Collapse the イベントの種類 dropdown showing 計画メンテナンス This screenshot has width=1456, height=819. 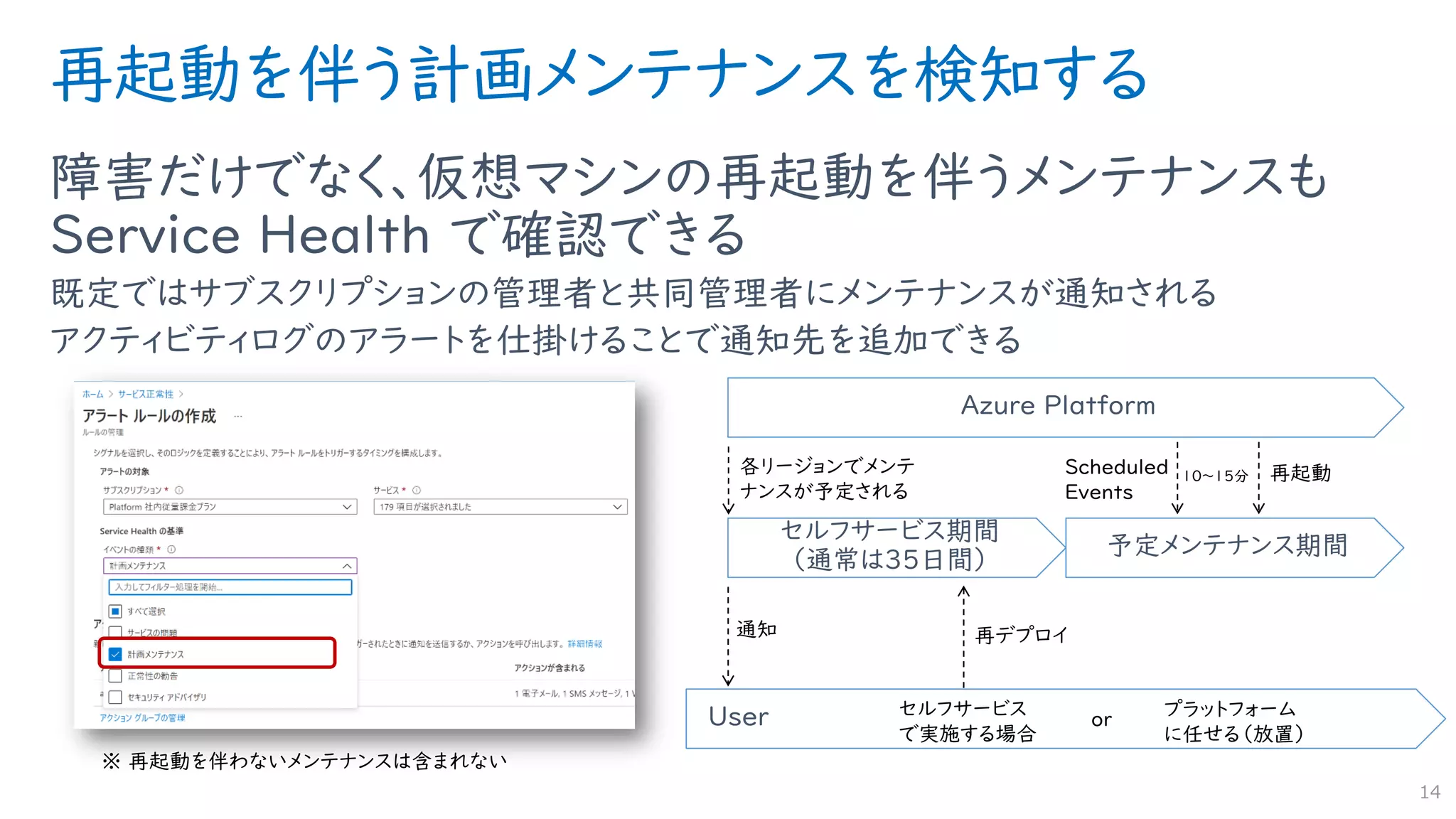pyautogui.click(x=230, y=566)
